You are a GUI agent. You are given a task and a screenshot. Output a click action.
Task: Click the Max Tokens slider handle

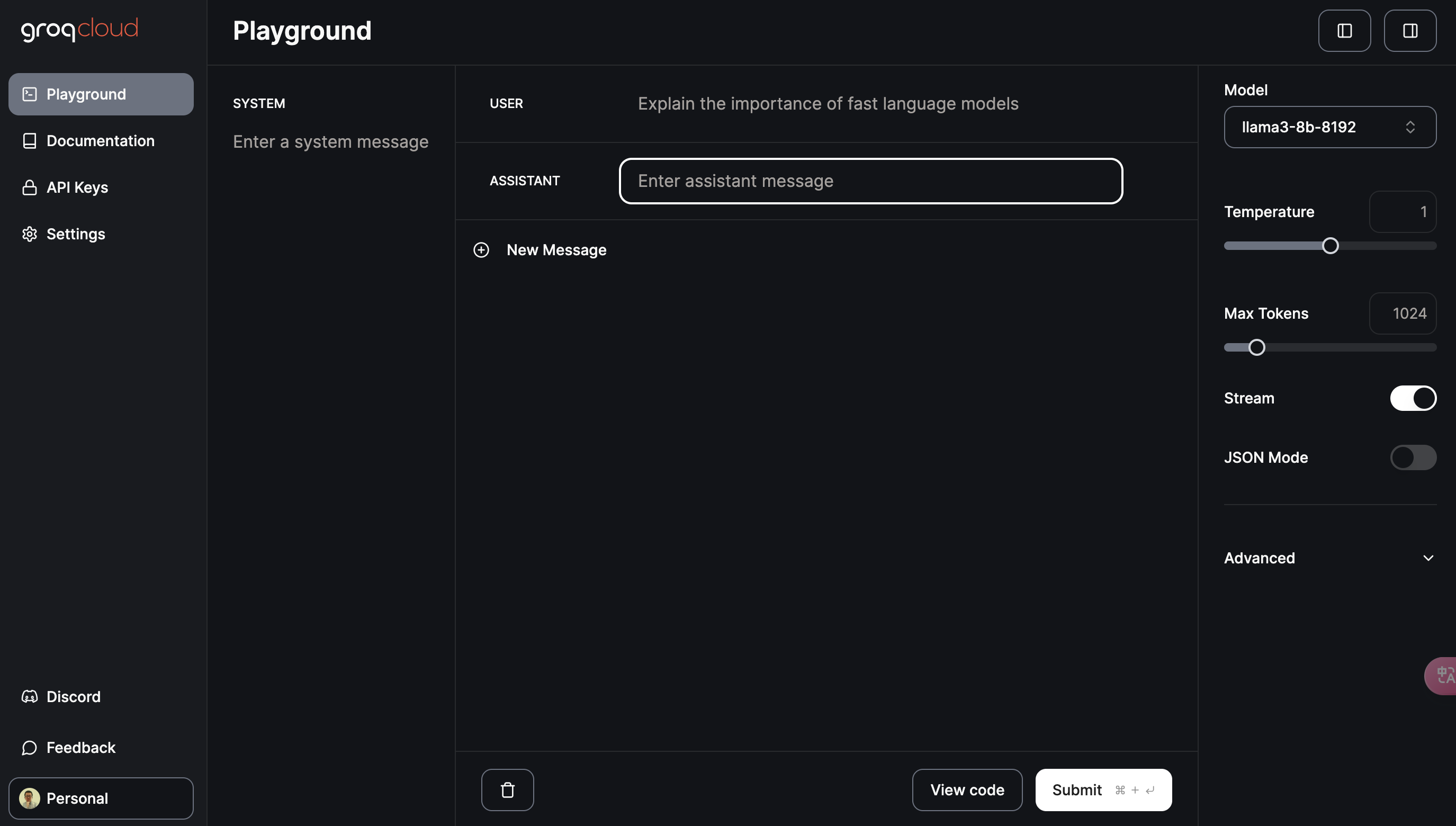coord(1256,347)
